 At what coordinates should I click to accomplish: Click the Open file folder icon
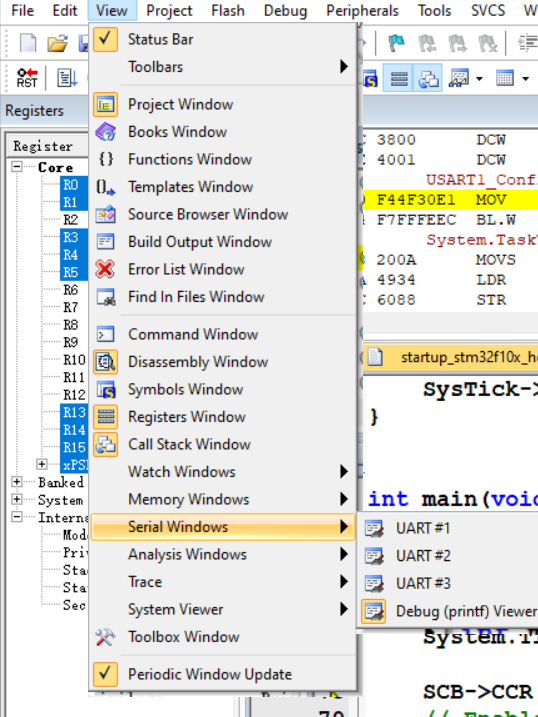click(x=57, y=43)
